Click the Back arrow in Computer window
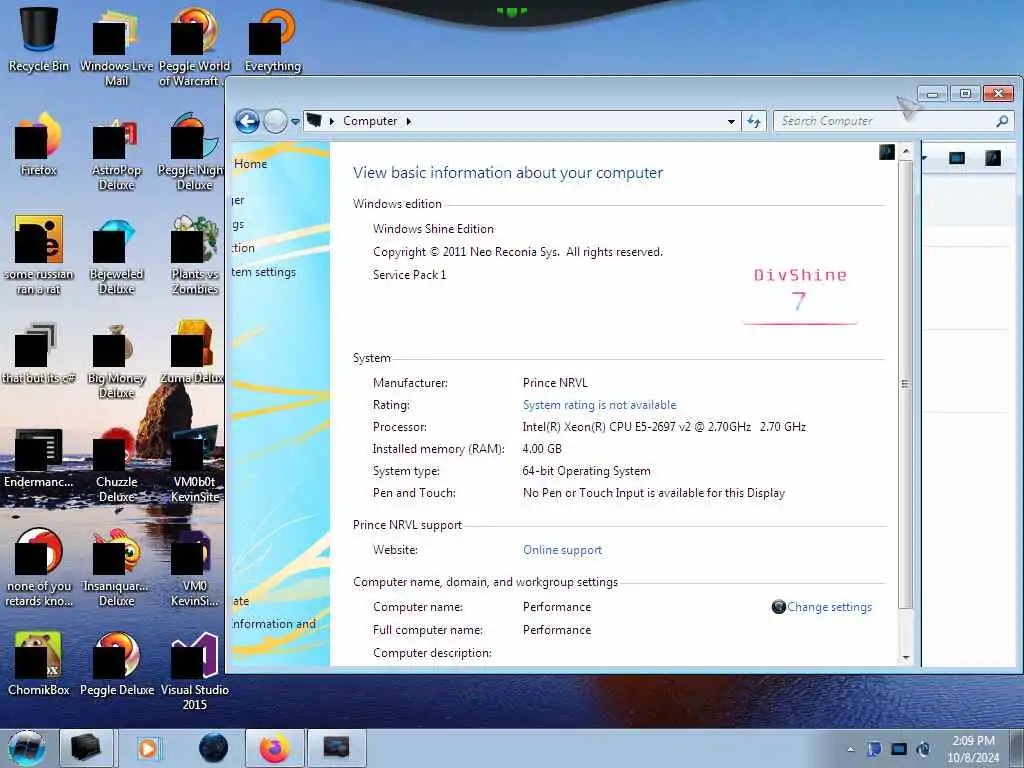 click(x=248, y=121)
